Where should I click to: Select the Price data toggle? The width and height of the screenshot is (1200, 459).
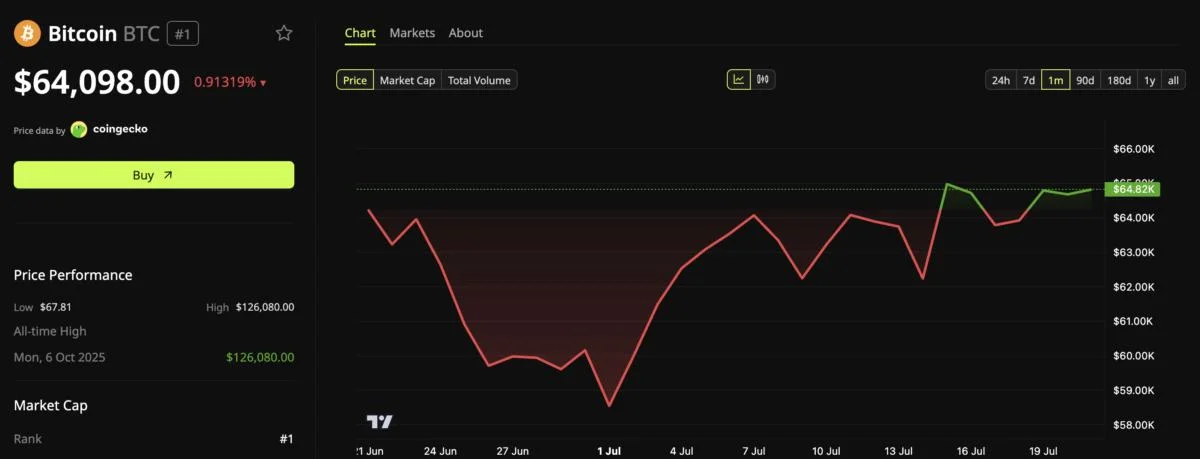pos(355,80)
